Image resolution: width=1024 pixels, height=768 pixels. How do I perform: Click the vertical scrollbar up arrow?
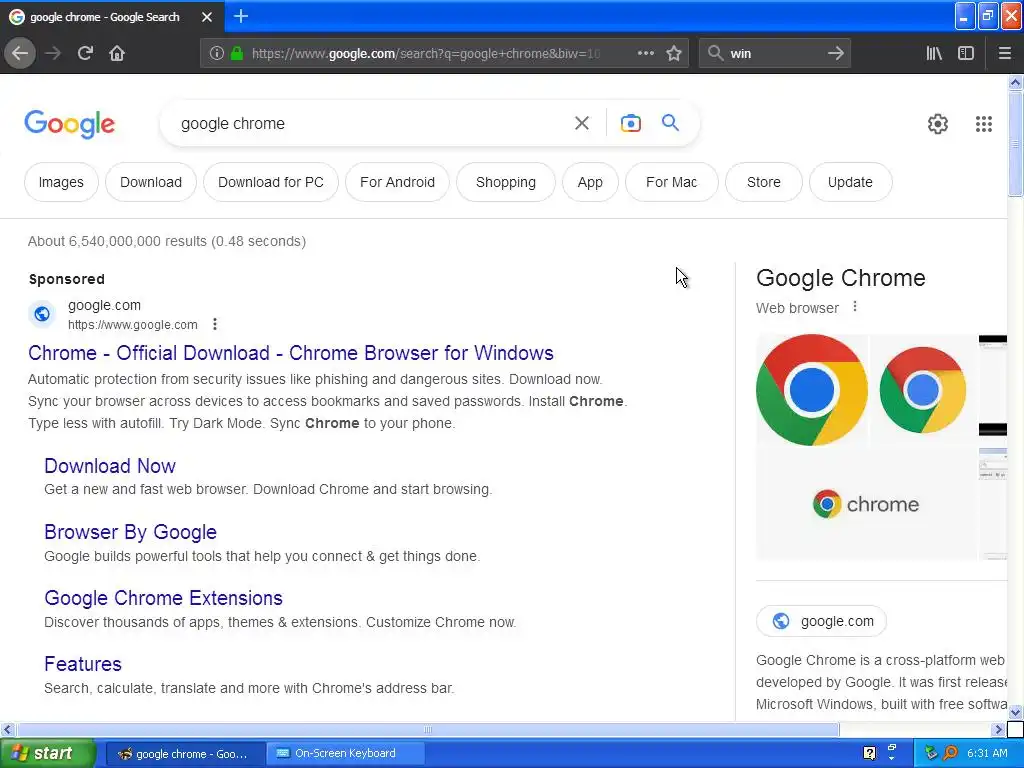pyautogui.click(x=1015, y=82)
